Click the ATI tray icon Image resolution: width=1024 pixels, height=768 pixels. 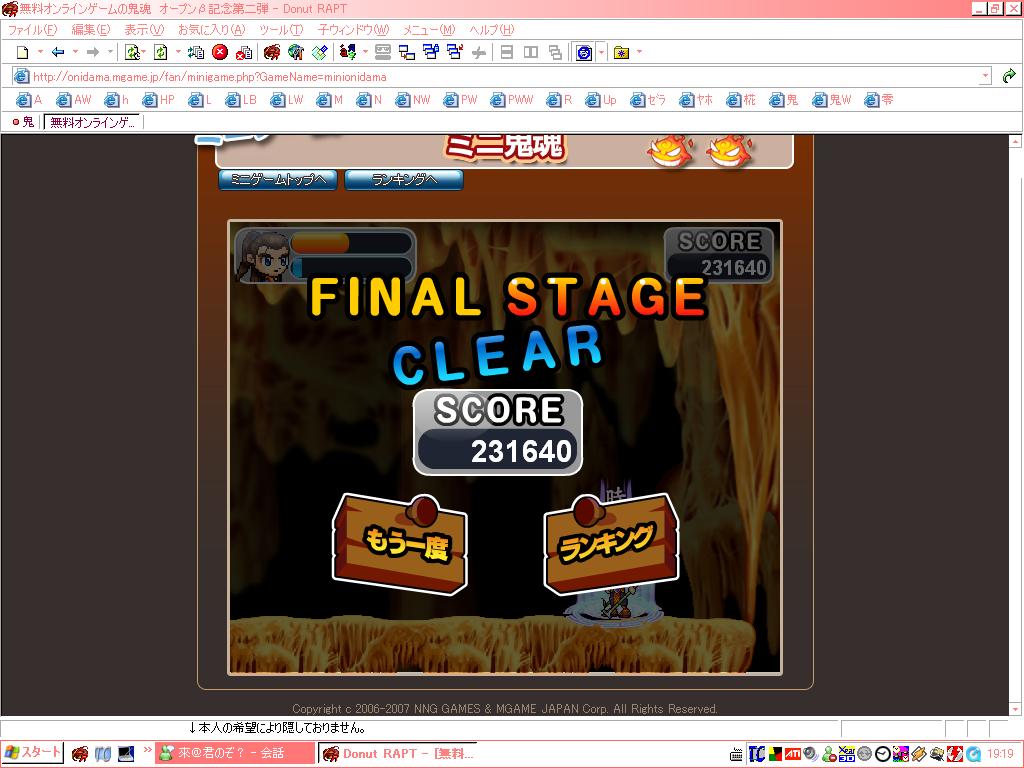click(793, 754)
